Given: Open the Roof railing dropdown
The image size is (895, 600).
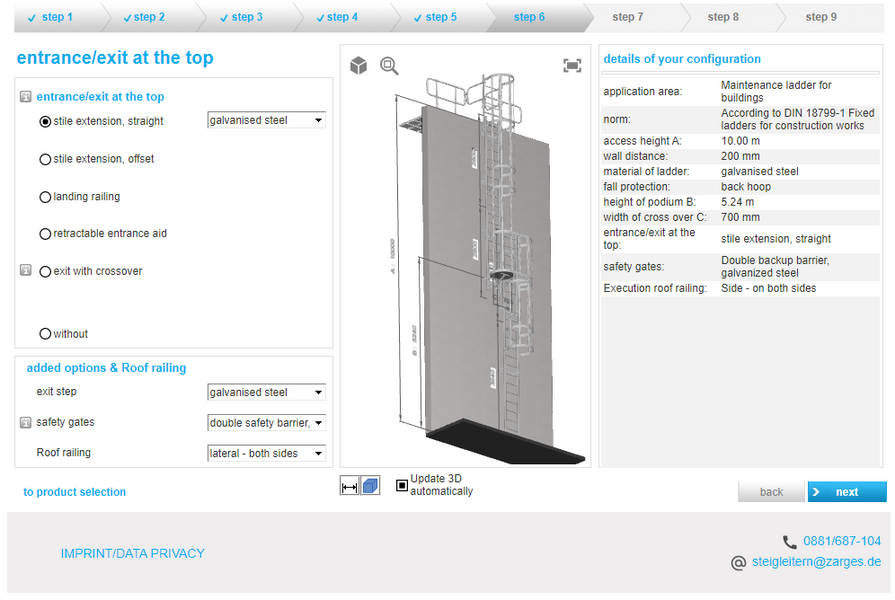Looking at the screenshot, I should 266,454.
